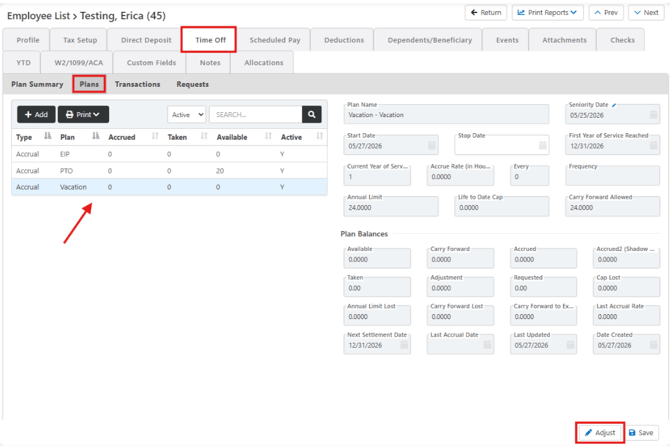Open the Direct Deposit tab
This screenshot has height=448, width=670.
pyautogui.click(x=145, y=40)
